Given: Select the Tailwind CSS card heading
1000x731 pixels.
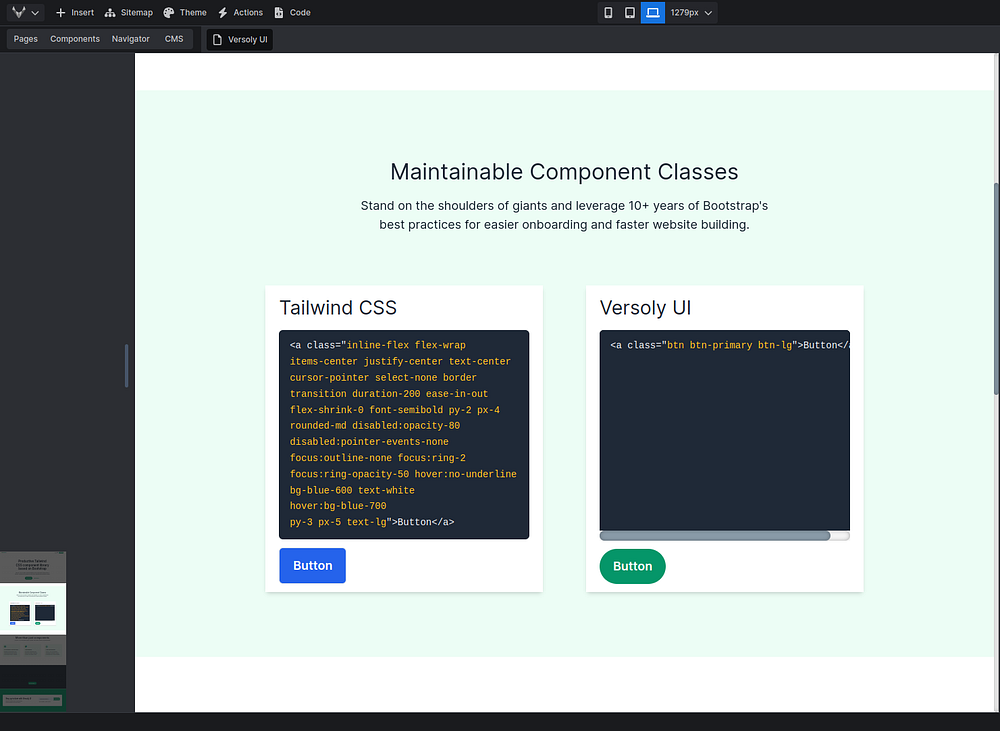Looking at the screenshot, I should pos(338,307).
